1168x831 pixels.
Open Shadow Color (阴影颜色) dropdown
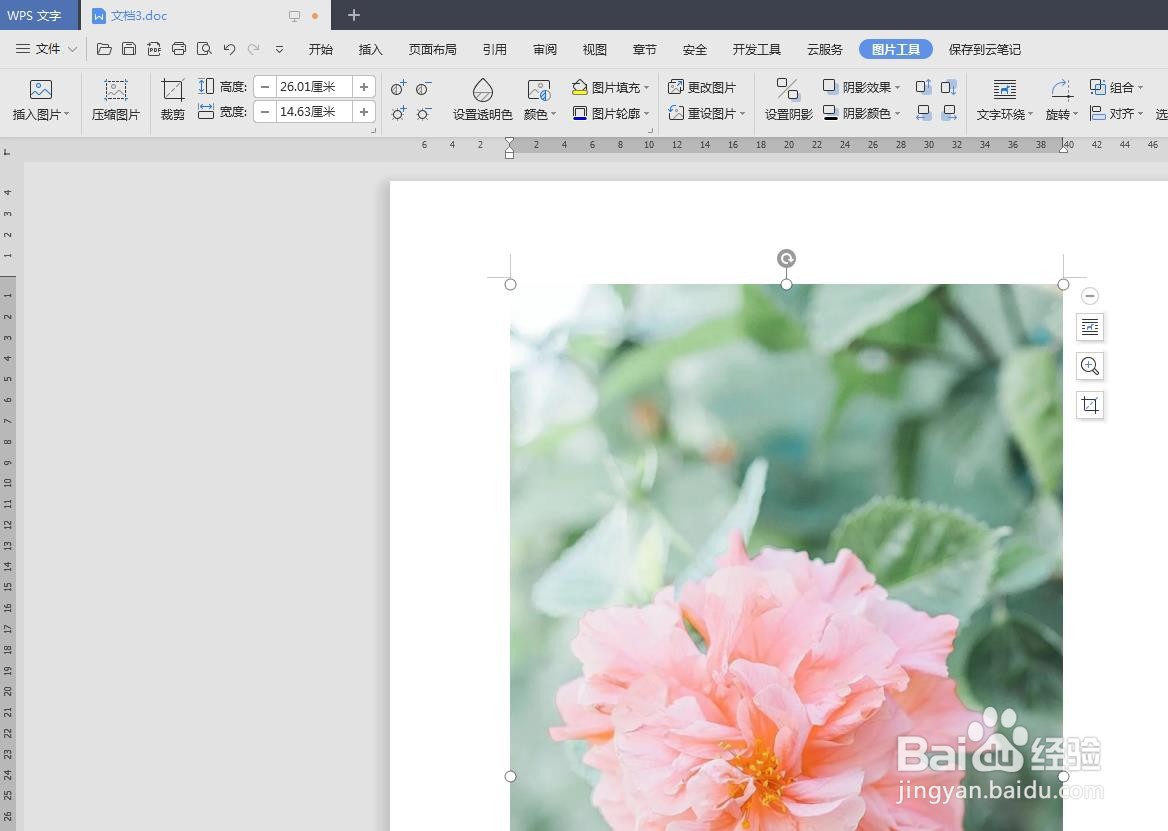(862, 113)
